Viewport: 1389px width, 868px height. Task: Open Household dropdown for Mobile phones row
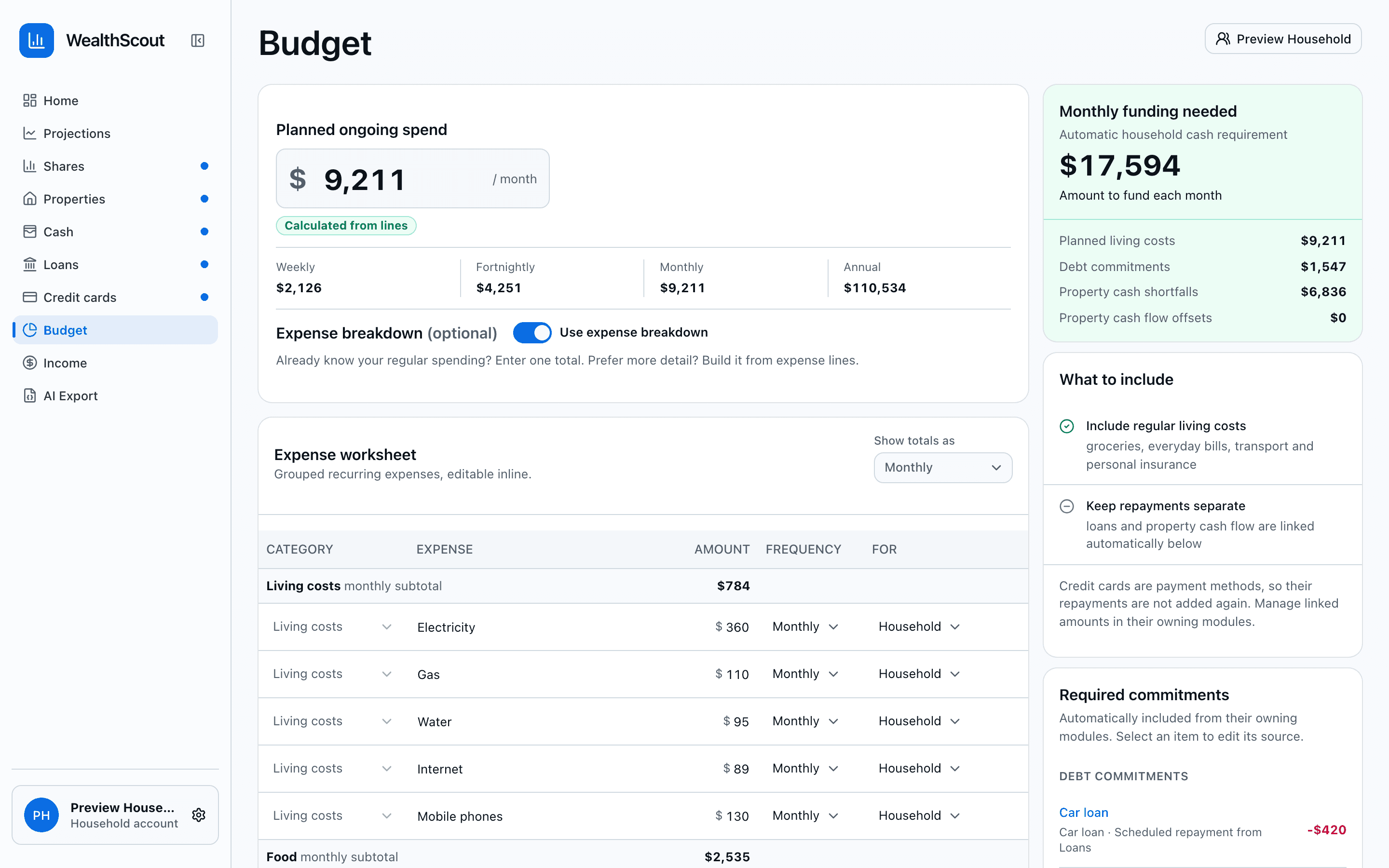(x=919, y=815)
